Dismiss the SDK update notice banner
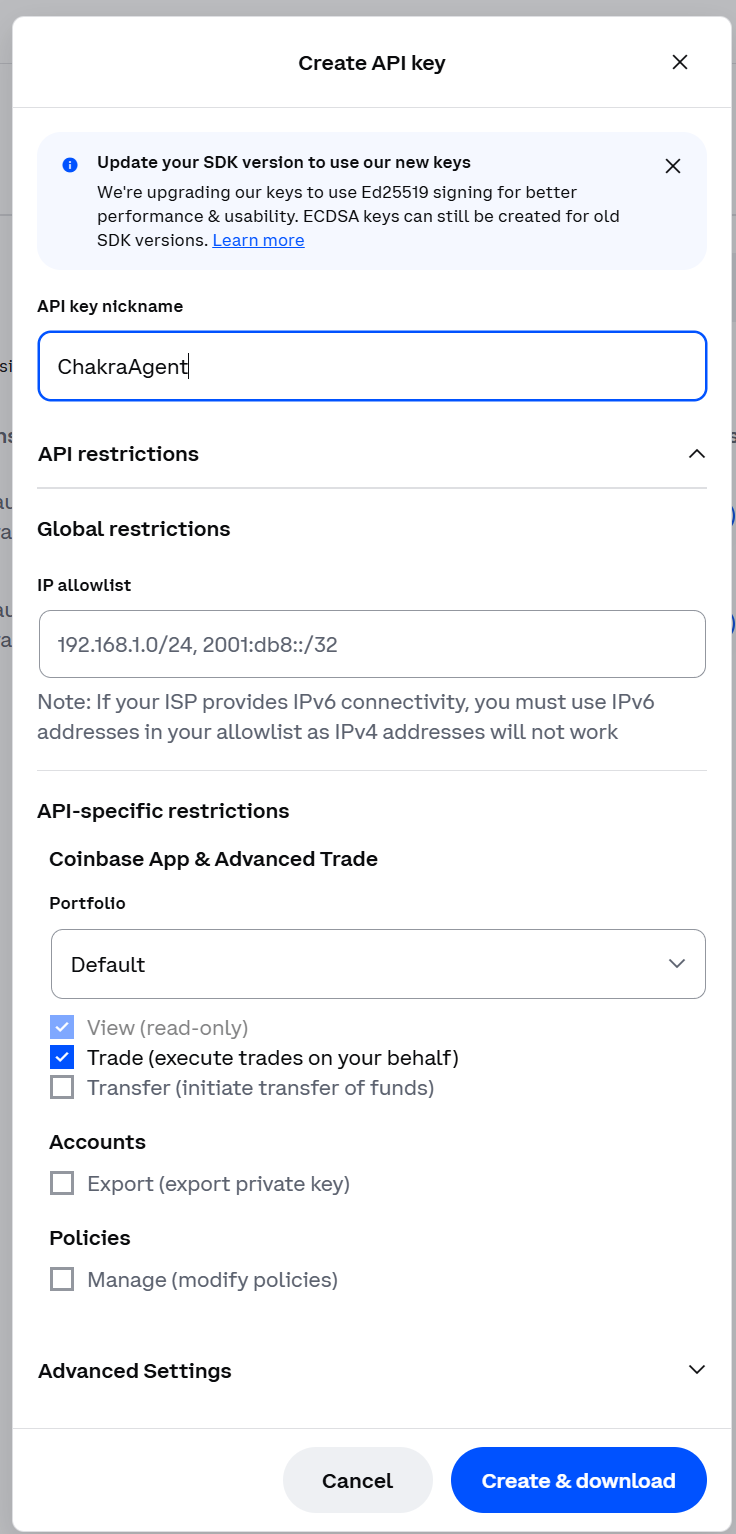 coord(673,166)
